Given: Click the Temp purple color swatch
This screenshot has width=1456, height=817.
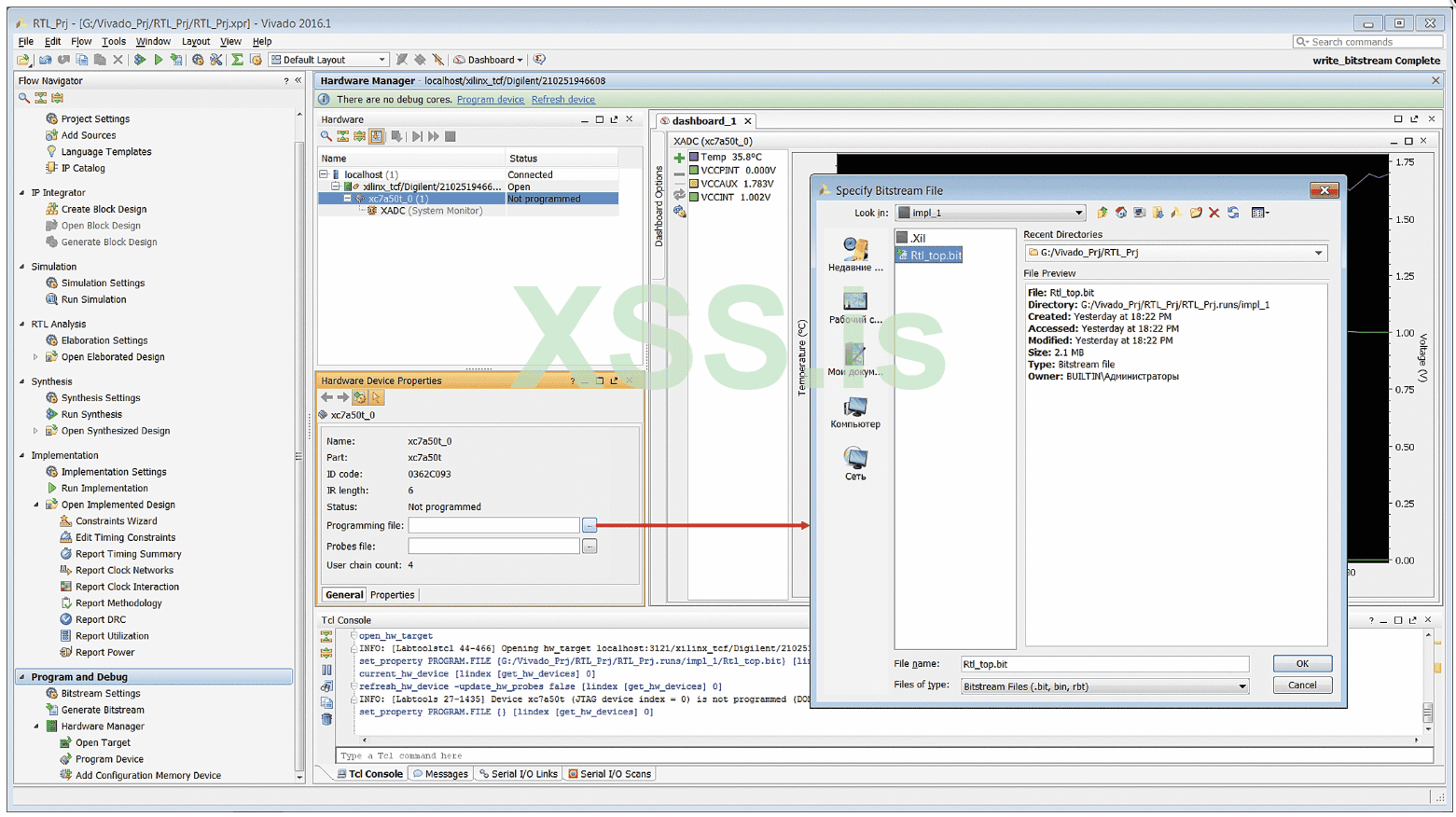Looking at the screenshot, I should click(x=694, y=157).
